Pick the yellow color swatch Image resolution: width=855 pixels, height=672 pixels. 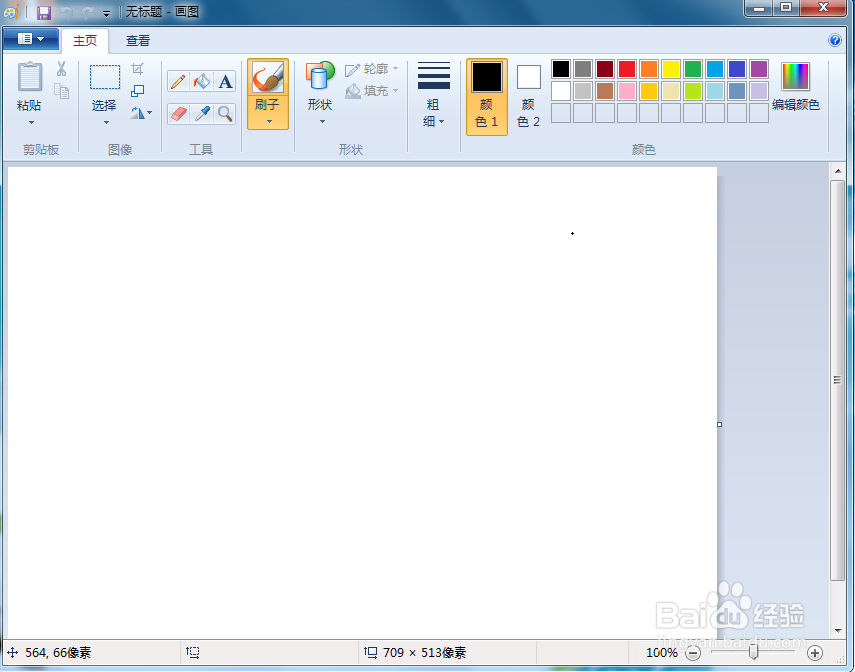[x=671, y=69]
